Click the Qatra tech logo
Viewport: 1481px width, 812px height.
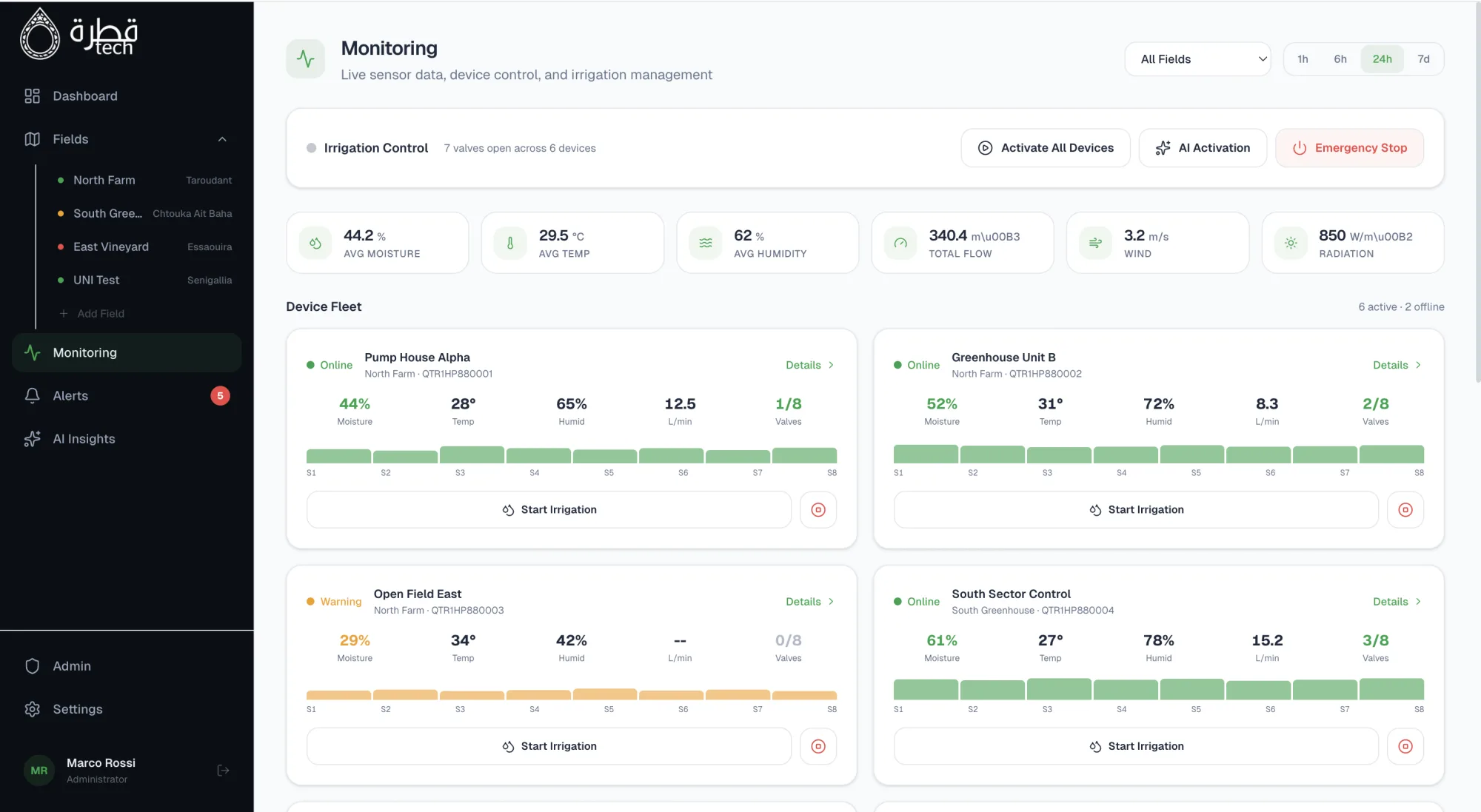pyautogui.click(x=79, y=33)
